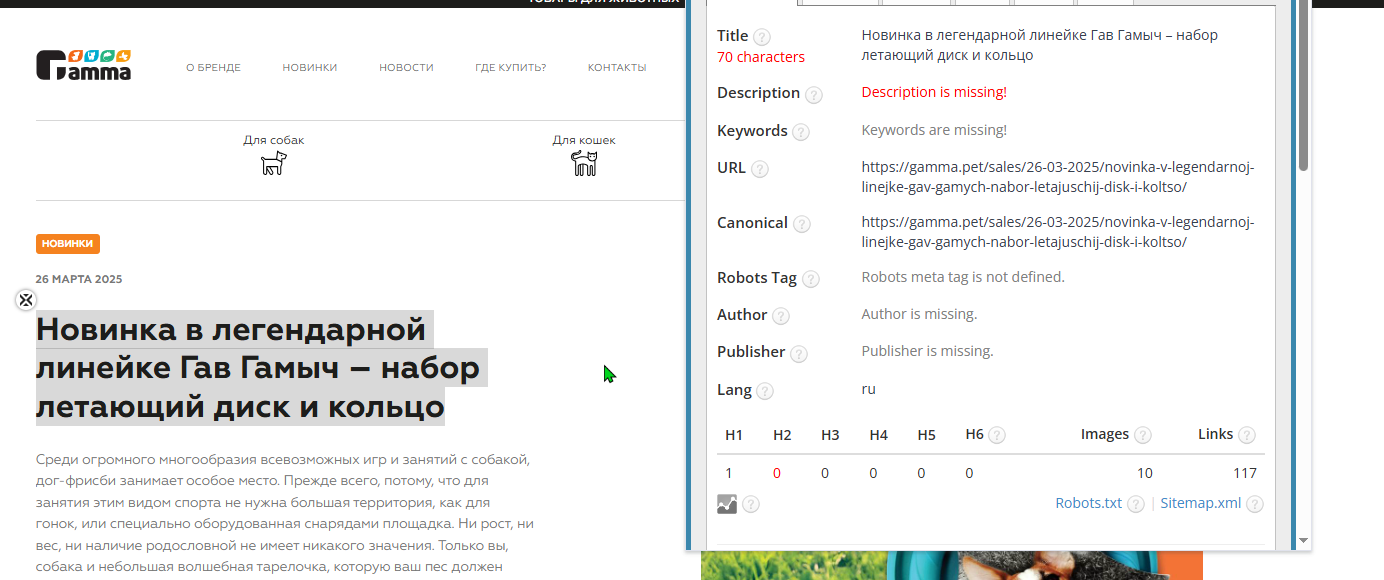Screen dimensions: 1384x580
Task: Click the red H2 count 0
Action: pyautogui.click(x=777, y=473)
